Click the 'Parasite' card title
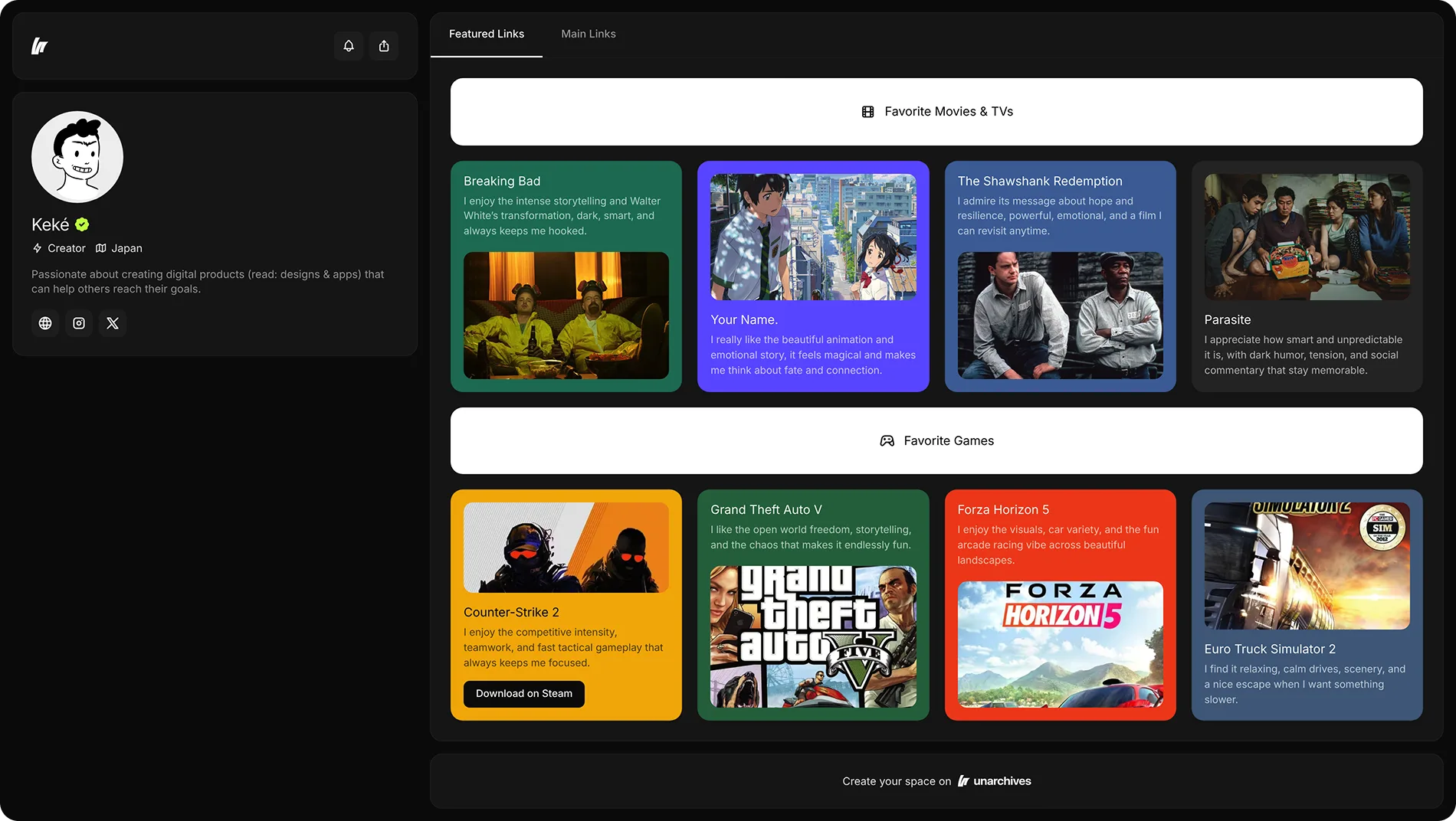The width and height of the screenshot is (1456, 821). [1228, 320]
